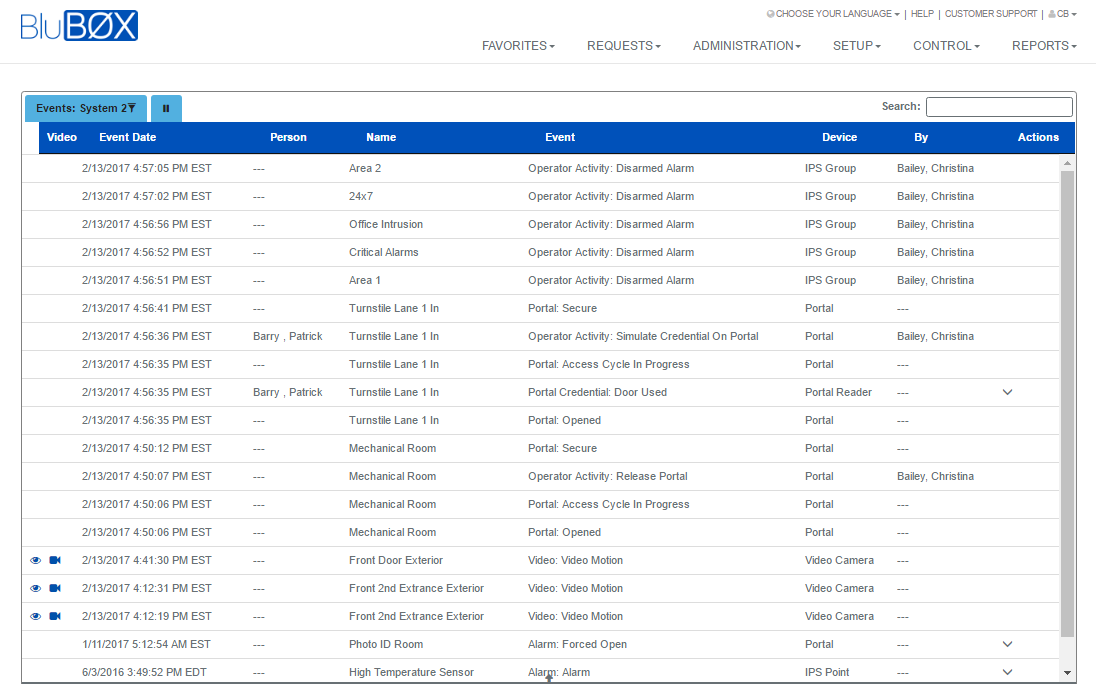Click the Customer Support link
Viewport: 1096px width, 684px height.
(989, 14)
